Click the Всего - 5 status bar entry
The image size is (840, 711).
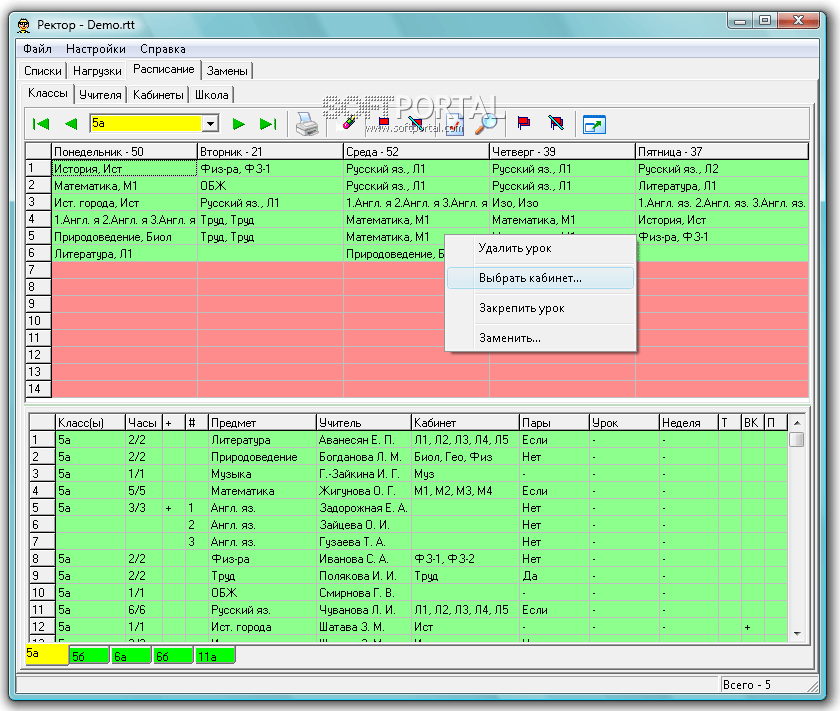747,685
